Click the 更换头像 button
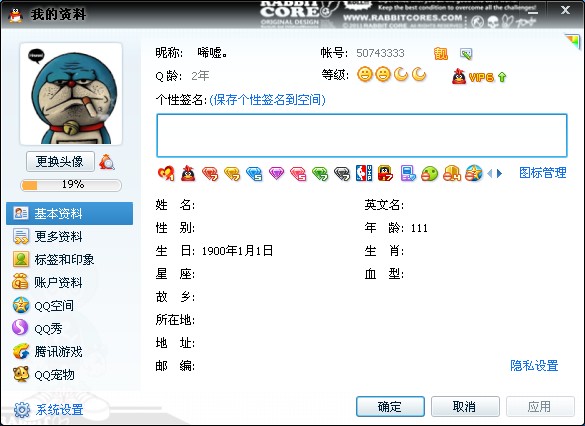Screen dimensions: 585x426 click(60, 162)
